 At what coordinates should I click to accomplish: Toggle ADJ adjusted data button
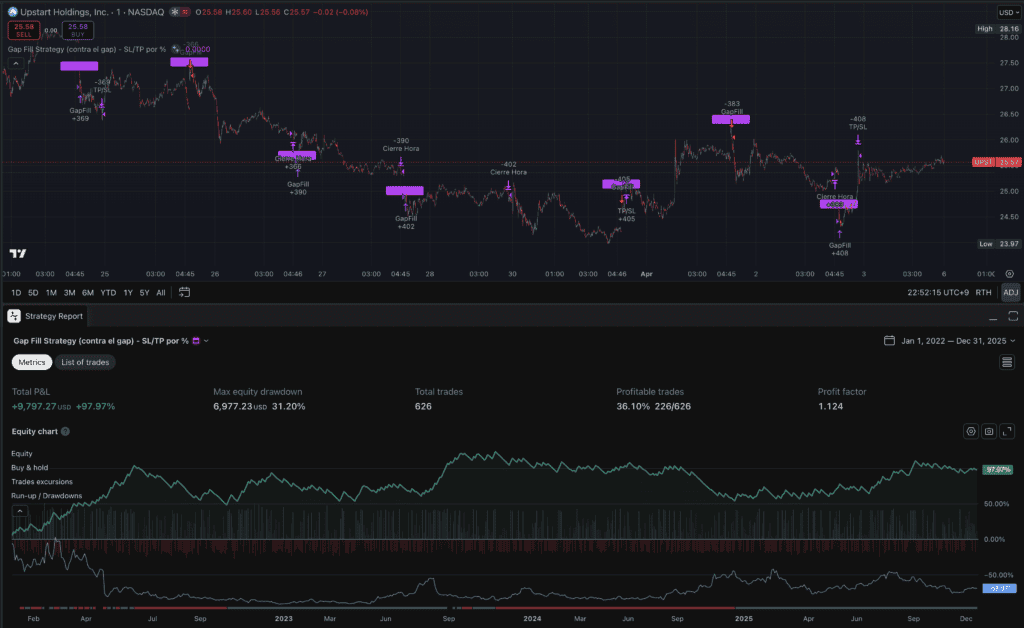coord(1010,292)
